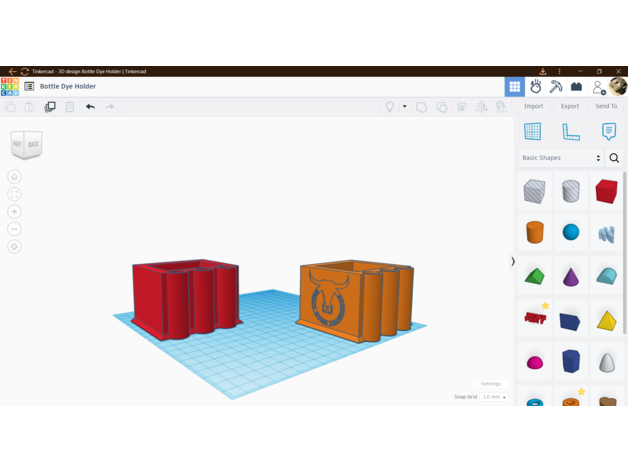Click the Export button

[x=569, y=106]
